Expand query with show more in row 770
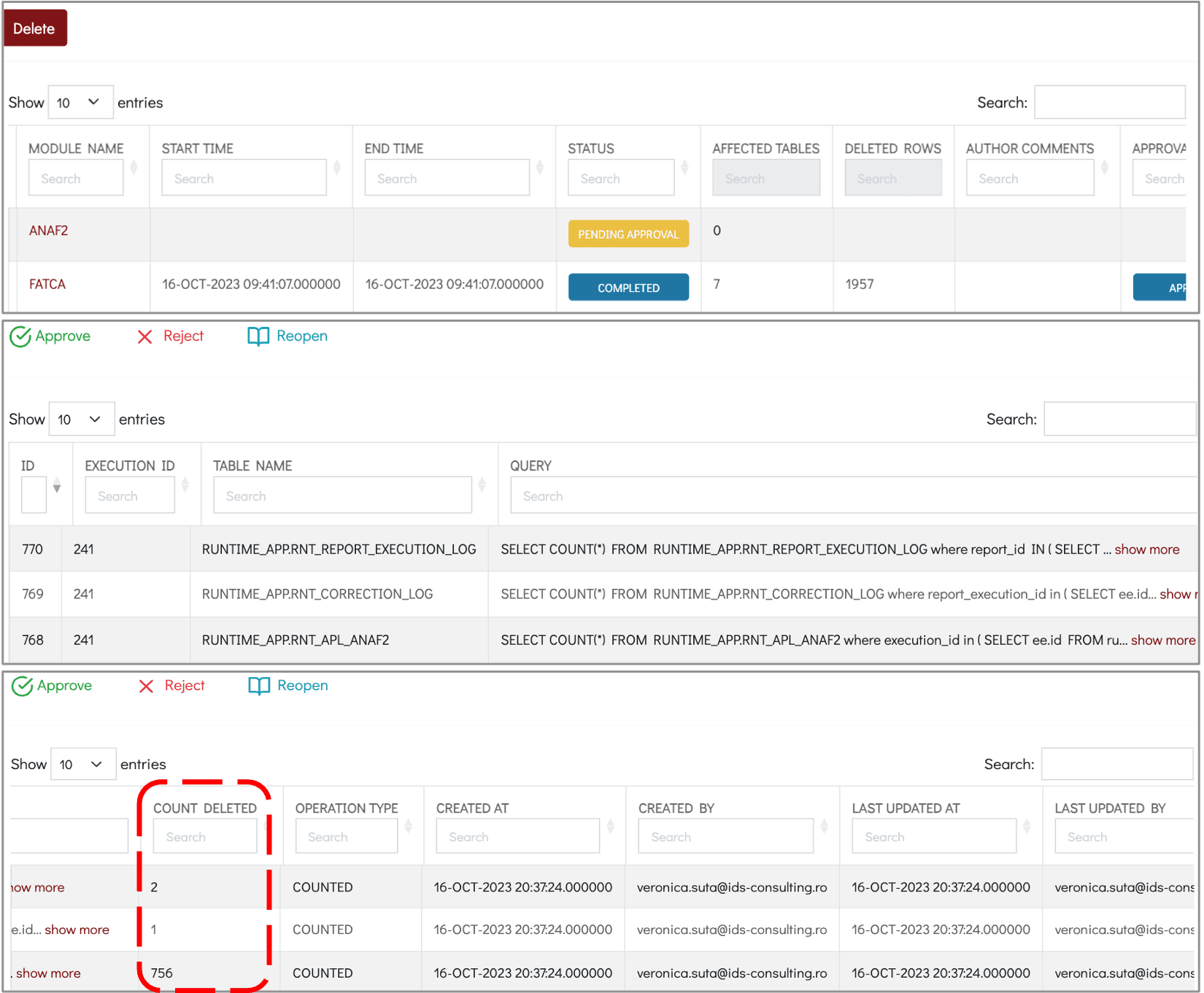This screenshot has height=993, width=1204. pyautogui.click(x=1146, y=549)
